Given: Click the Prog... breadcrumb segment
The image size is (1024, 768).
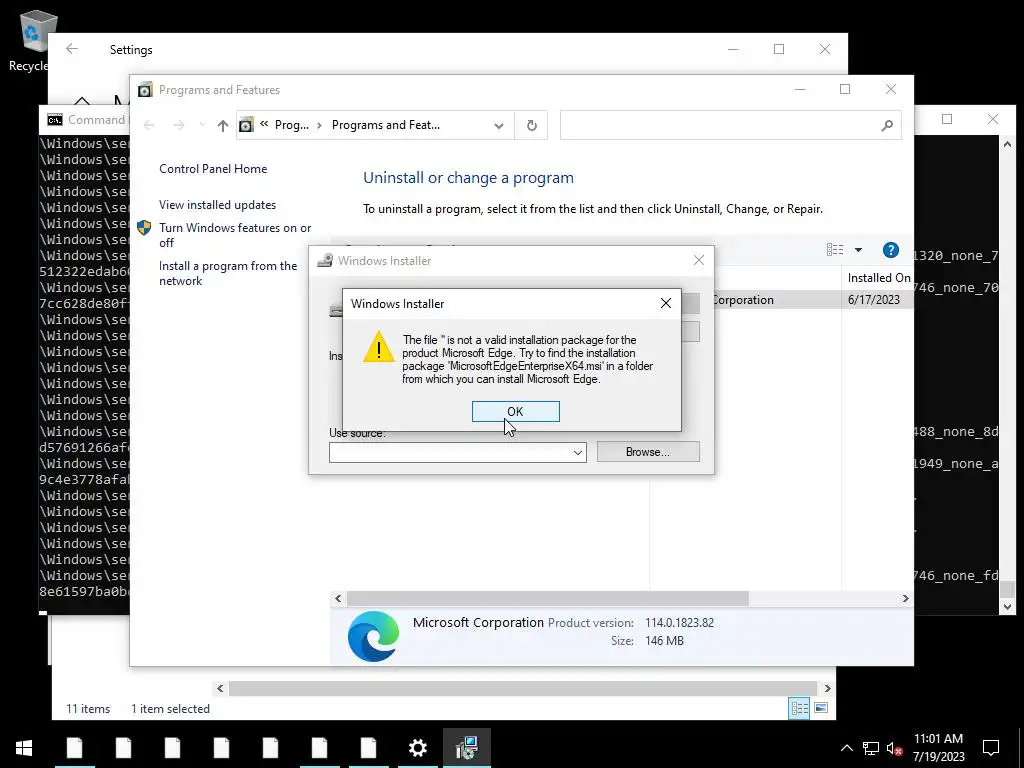Looking at the screenshot, I should pyautogui.click(x=291, y=125).
